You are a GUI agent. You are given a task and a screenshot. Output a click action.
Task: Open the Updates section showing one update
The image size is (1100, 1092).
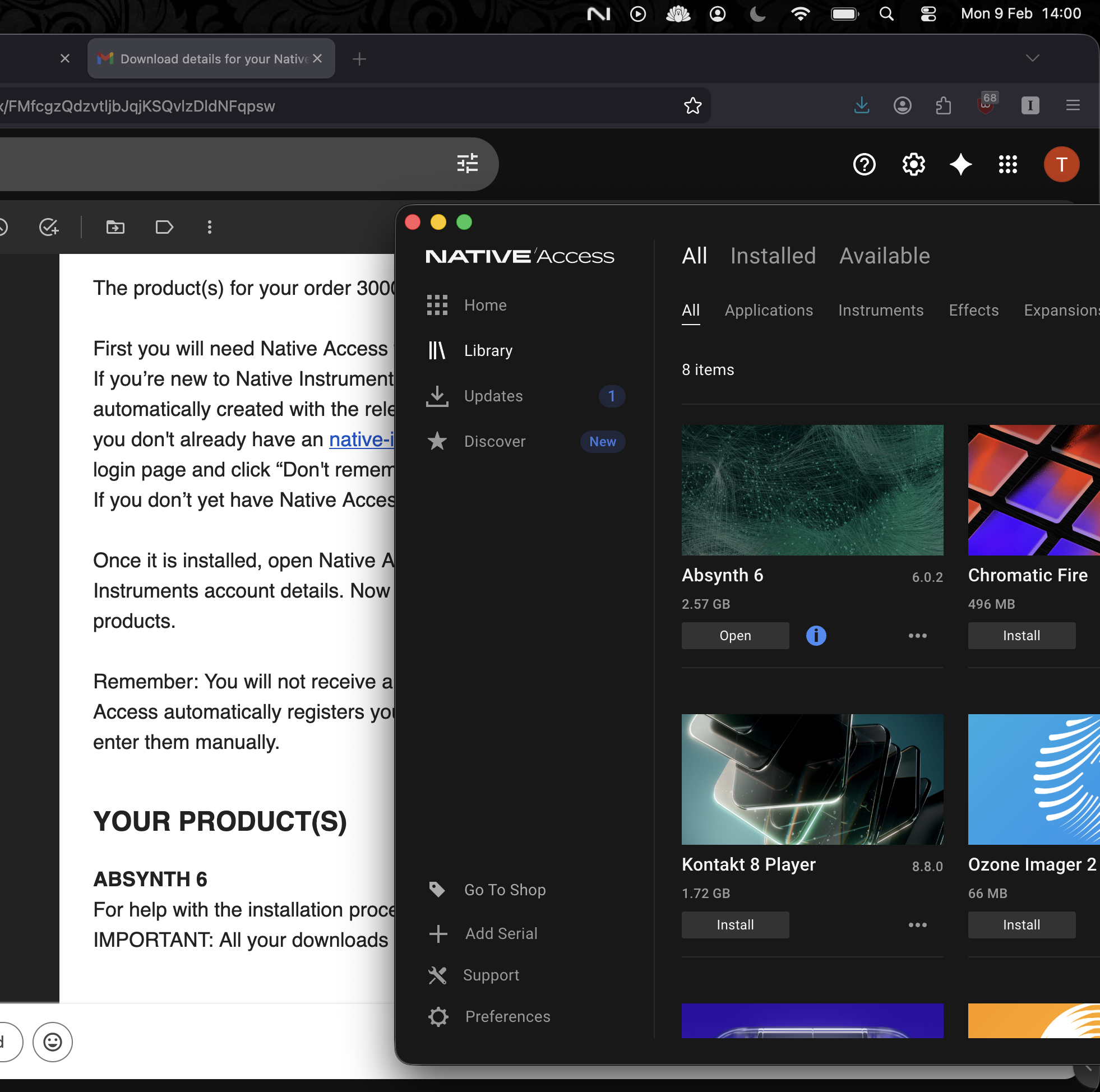[x=493, y=396]
